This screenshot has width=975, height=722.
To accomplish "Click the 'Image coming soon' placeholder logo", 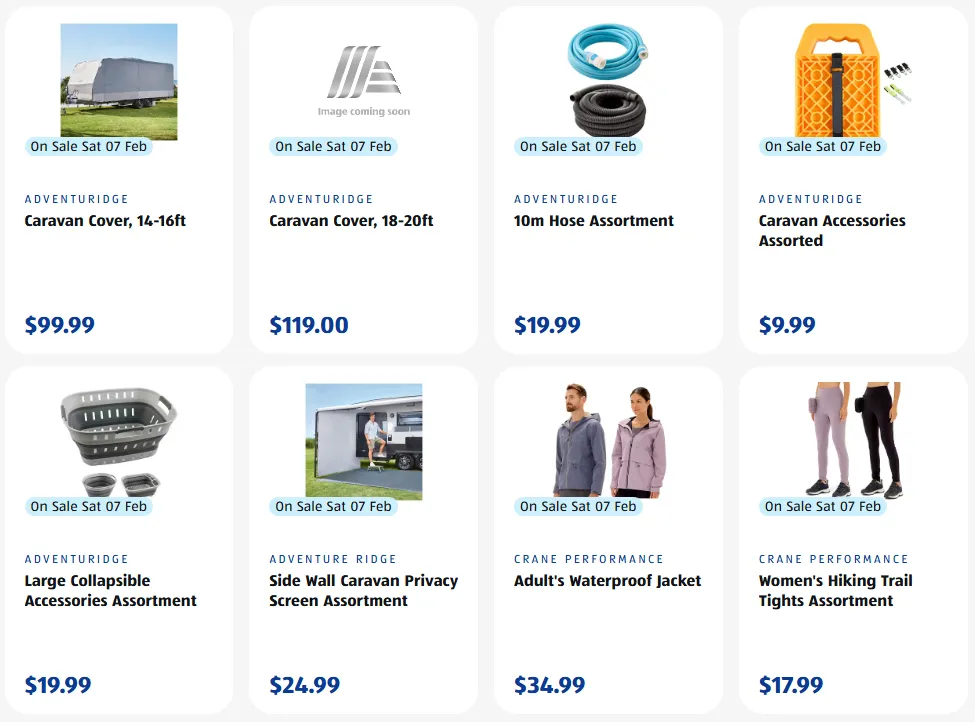I will tap(363, 80).
